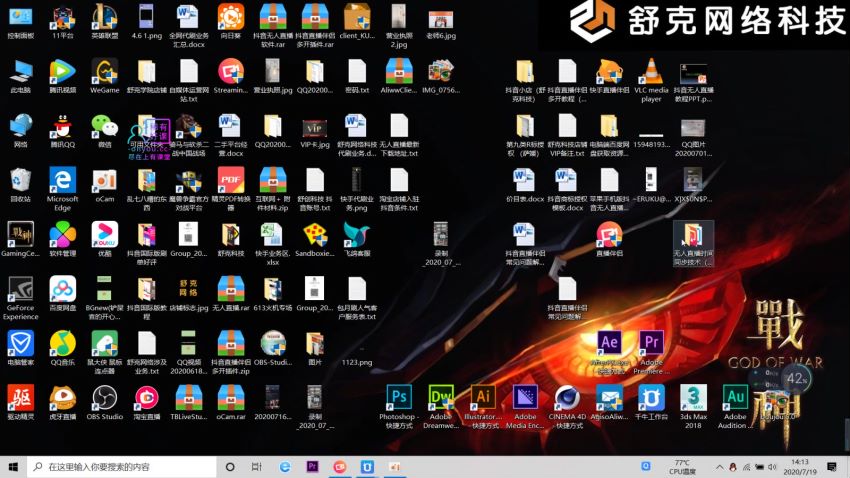Screen dimensions: 850x478
Task: Open the volume speaker tray icon
Action: 772,467
